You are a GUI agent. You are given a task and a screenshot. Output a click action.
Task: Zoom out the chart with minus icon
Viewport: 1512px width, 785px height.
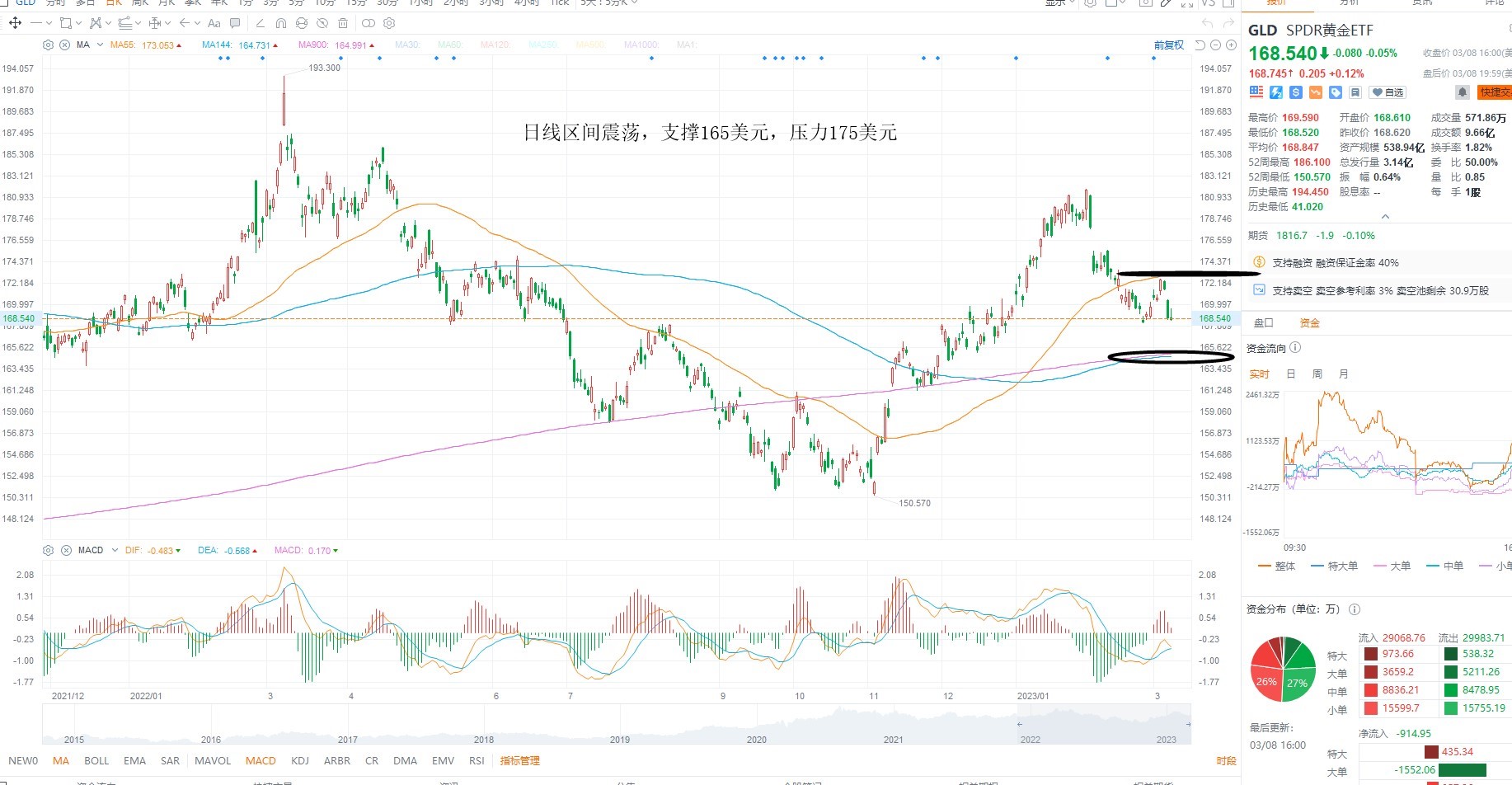click(x=1215, y=45)
